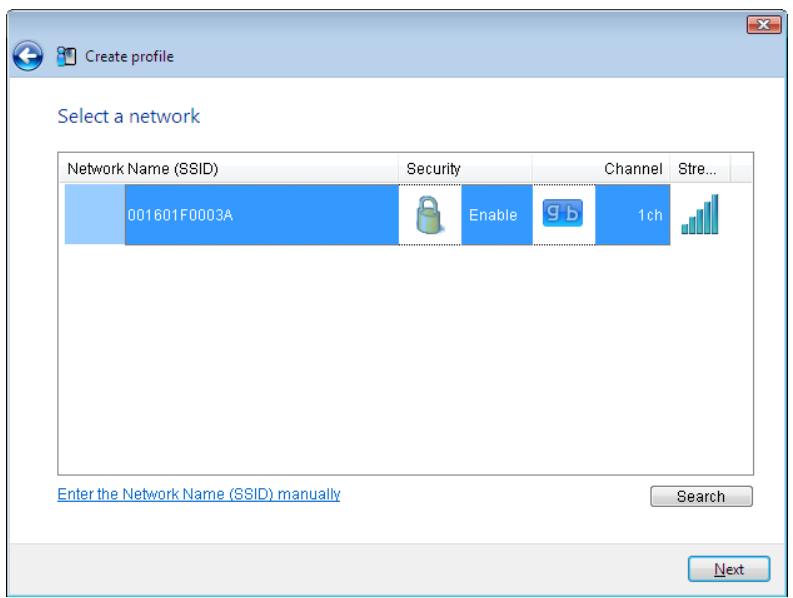Sort by Network Name (SSID) column header
The width and height of the screenshot is (793, 598).
click(228, 168)
